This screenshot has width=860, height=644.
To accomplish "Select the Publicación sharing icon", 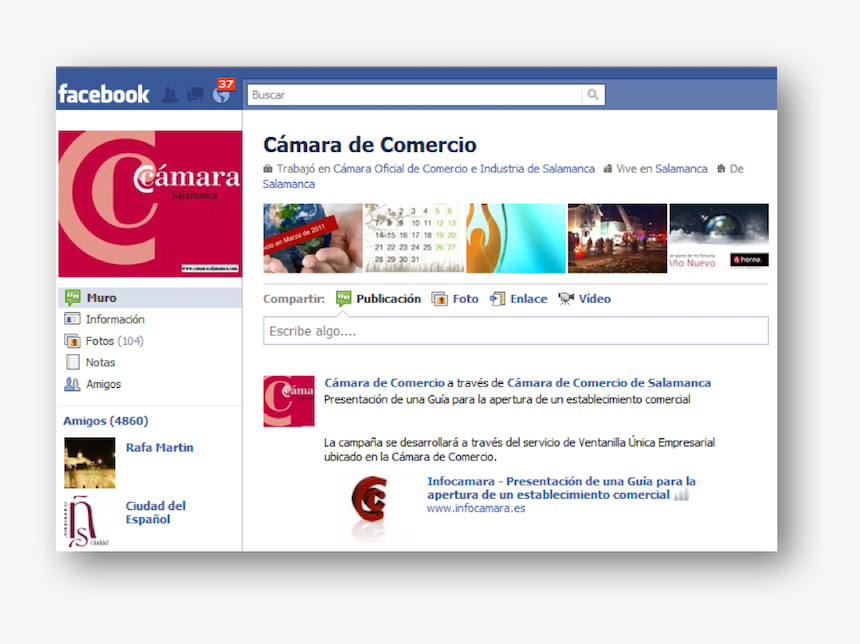I will pyautogui.click(x=344, y=298).
